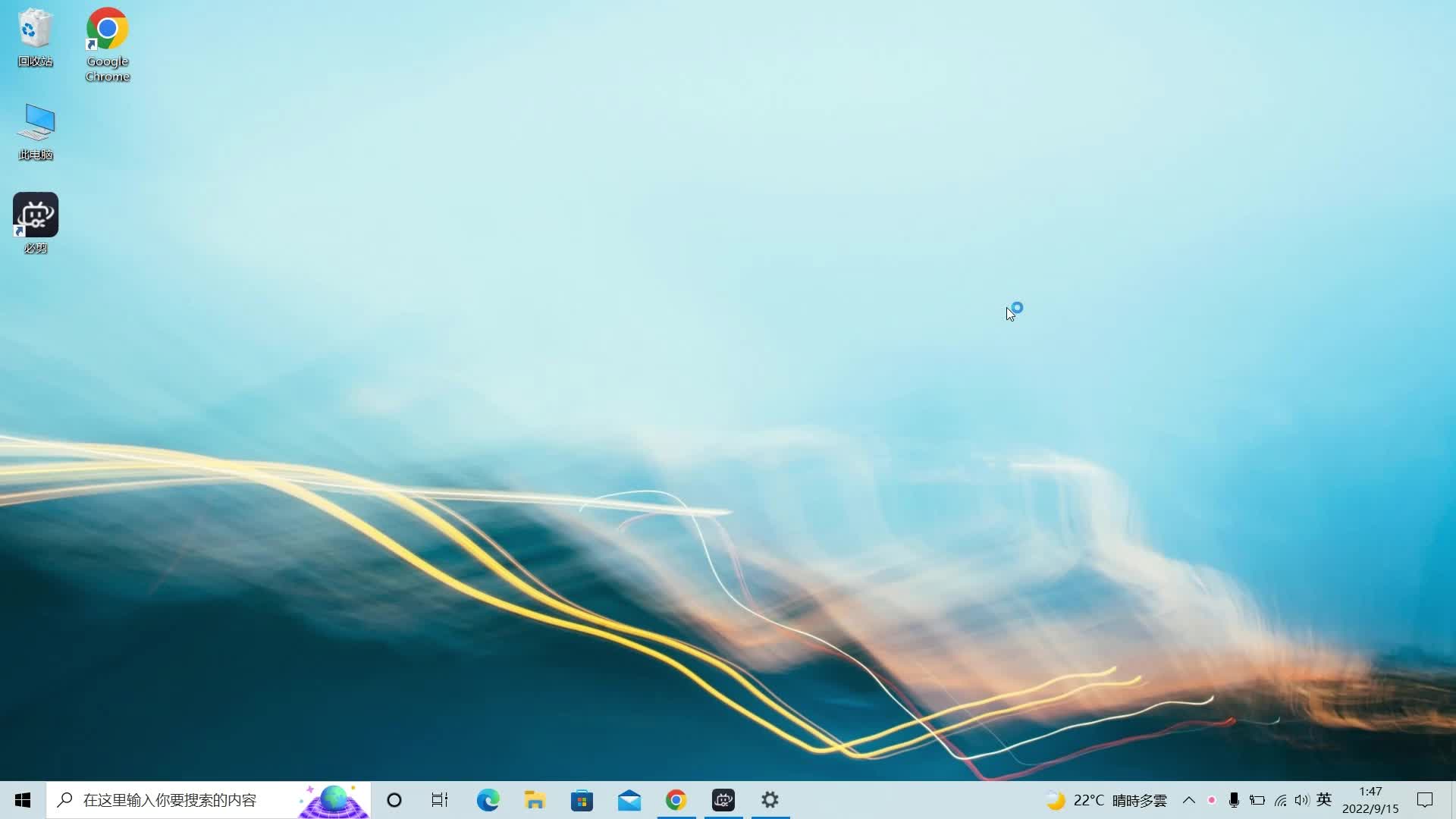Click the microphone tray icon

1234,800
